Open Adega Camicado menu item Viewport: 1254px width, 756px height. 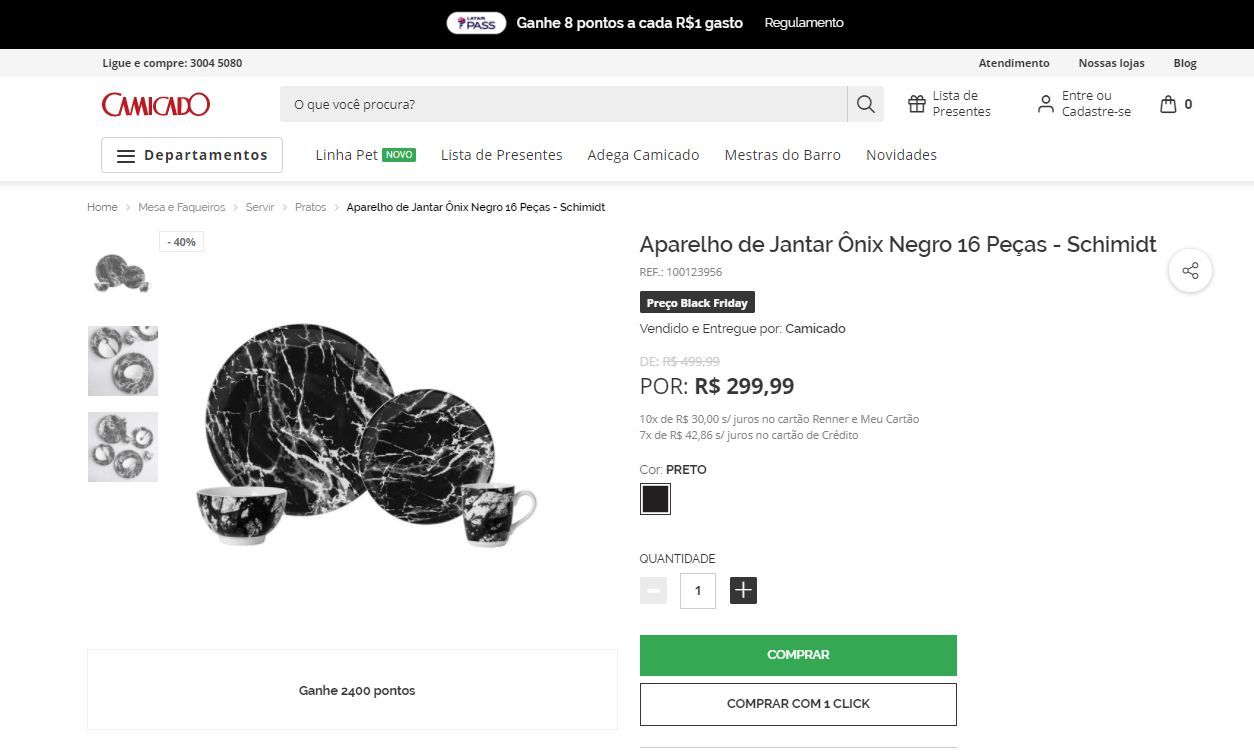pyautogui.click(x=643, y=155)
